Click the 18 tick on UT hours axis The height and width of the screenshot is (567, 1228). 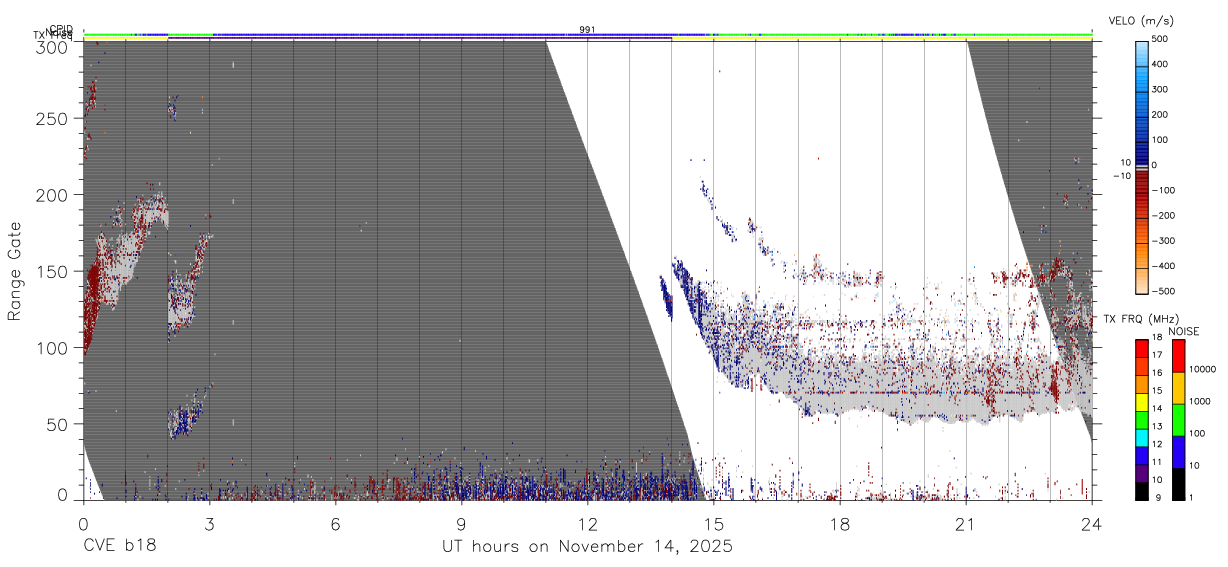(x=840, y=523)
